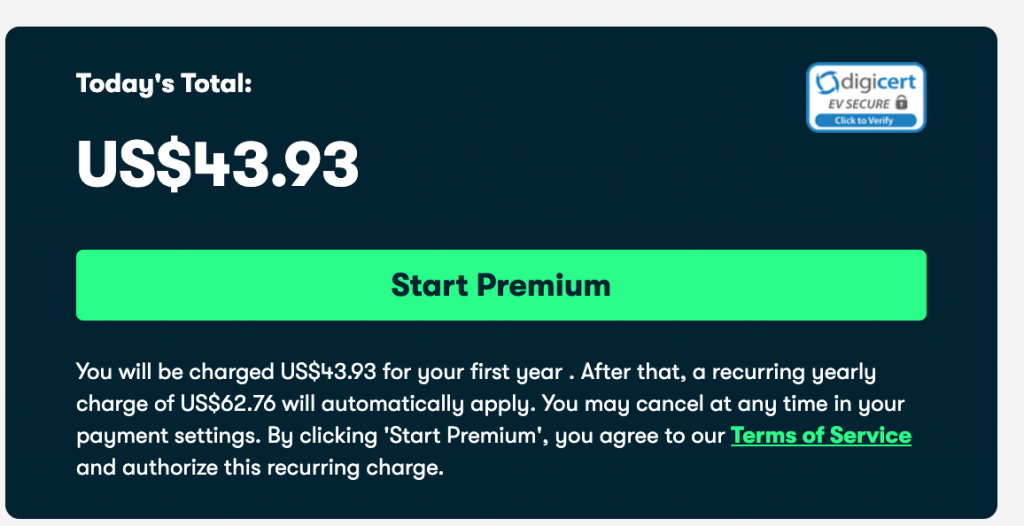1024x526 pixels.
Task: Click the padlock icon in the badge
Action: pos(901,103)
